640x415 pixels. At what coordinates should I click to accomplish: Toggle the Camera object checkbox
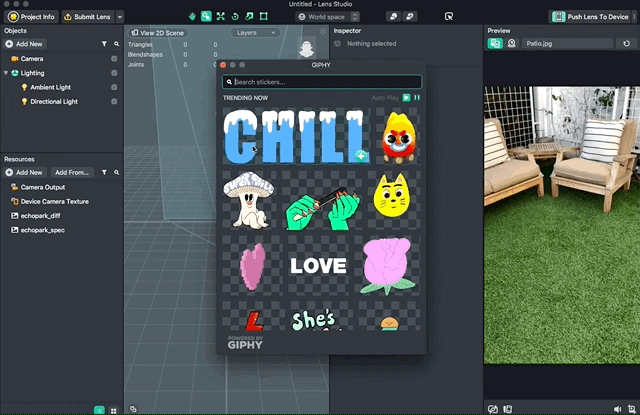click(114, 59)
